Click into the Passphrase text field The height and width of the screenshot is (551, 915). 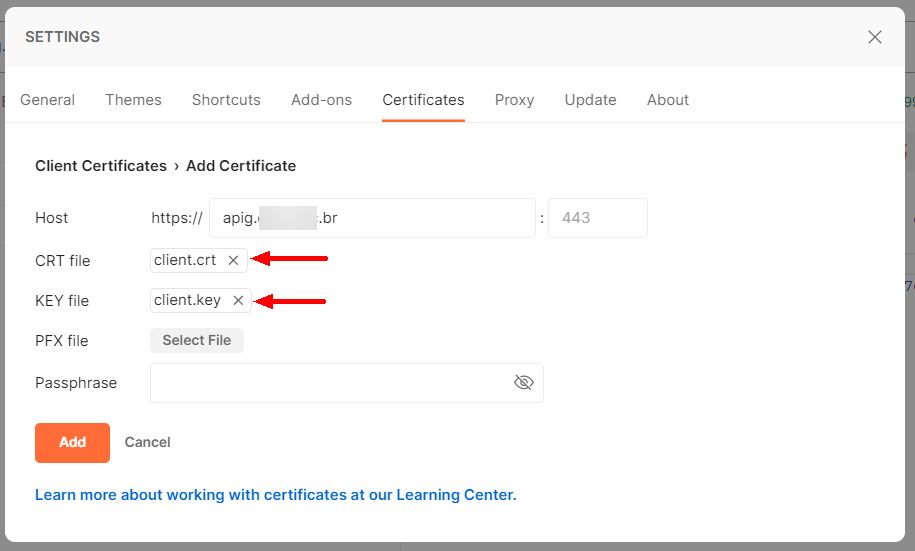(x=330, y=383)
